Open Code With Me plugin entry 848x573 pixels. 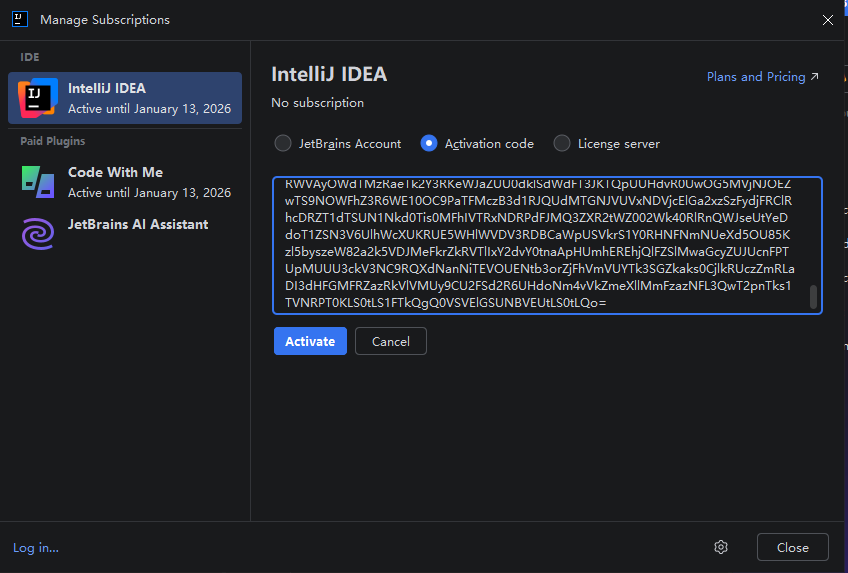(x=125, y=182)
